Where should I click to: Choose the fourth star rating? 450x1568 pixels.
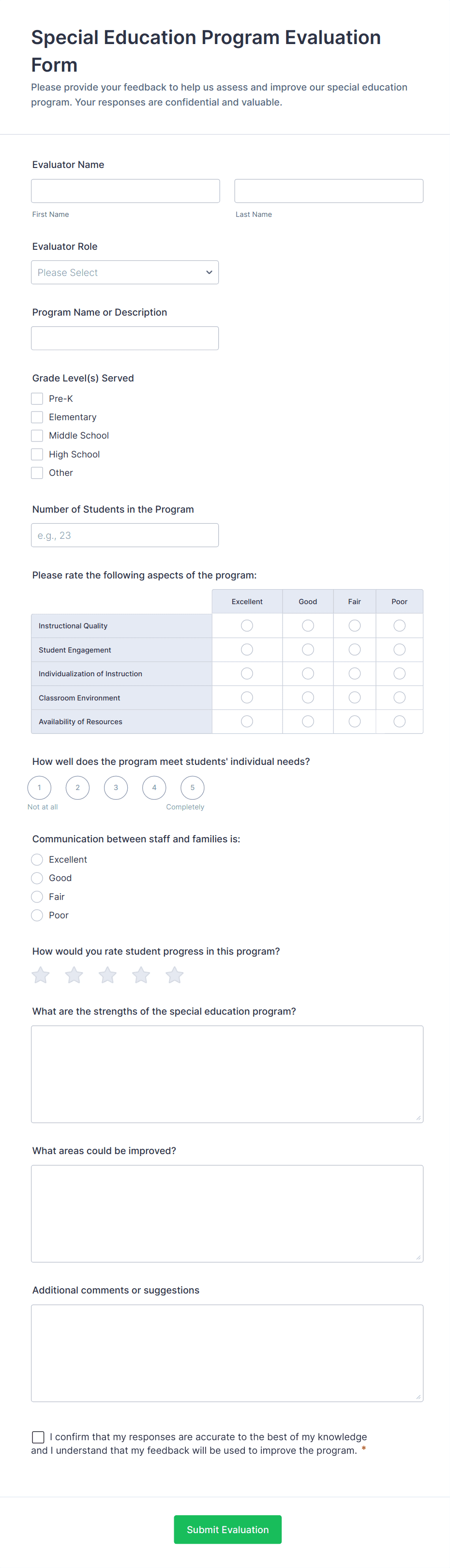[x=141, y=975]
